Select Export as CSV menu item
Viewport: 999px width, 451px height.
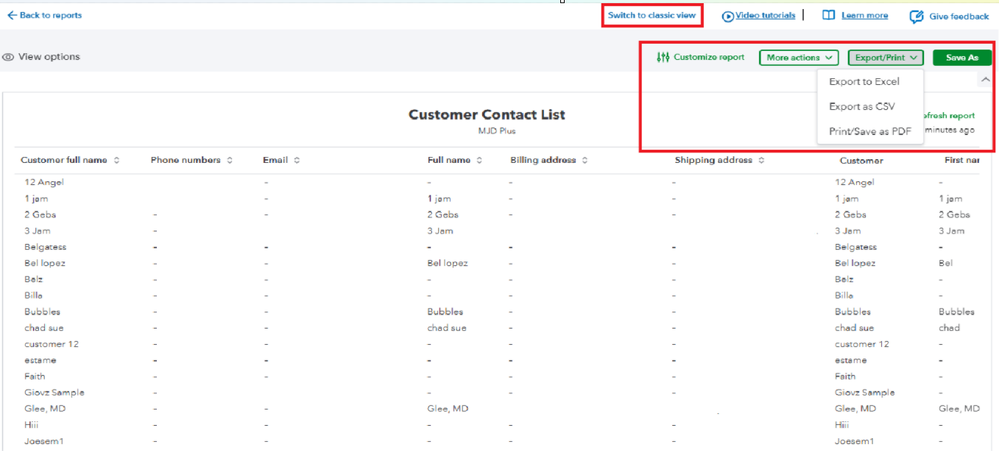pyautogui.click(x=861, y=106)
